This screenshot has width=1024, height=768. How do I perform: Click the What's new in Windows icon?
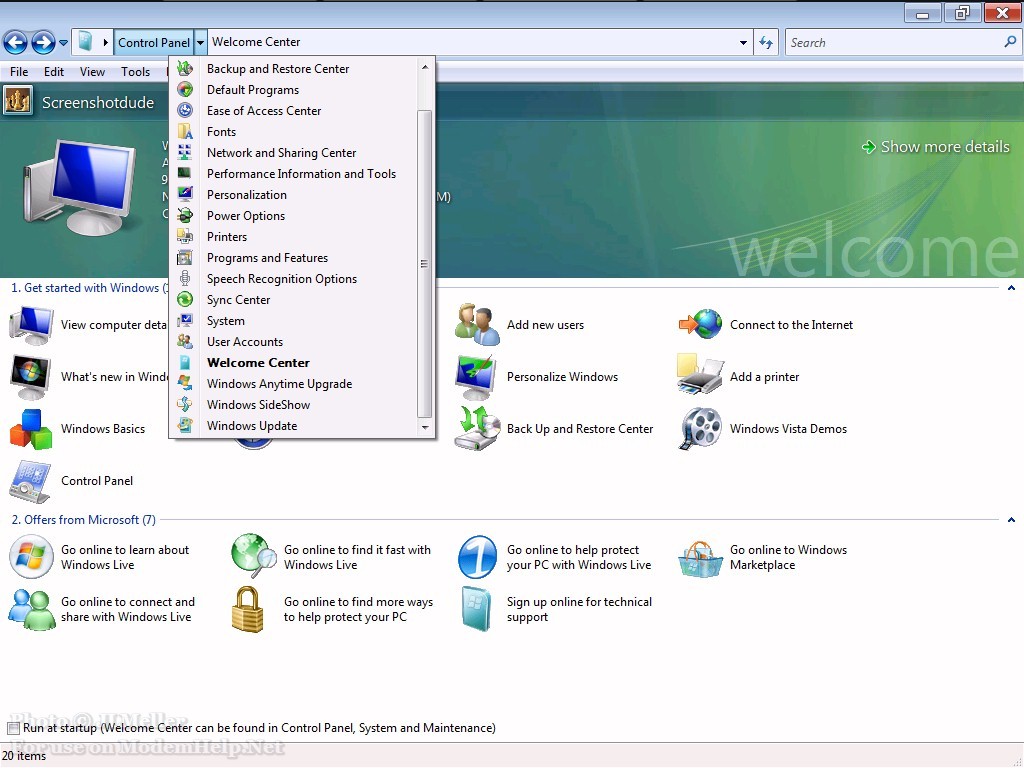click(31, 377)
